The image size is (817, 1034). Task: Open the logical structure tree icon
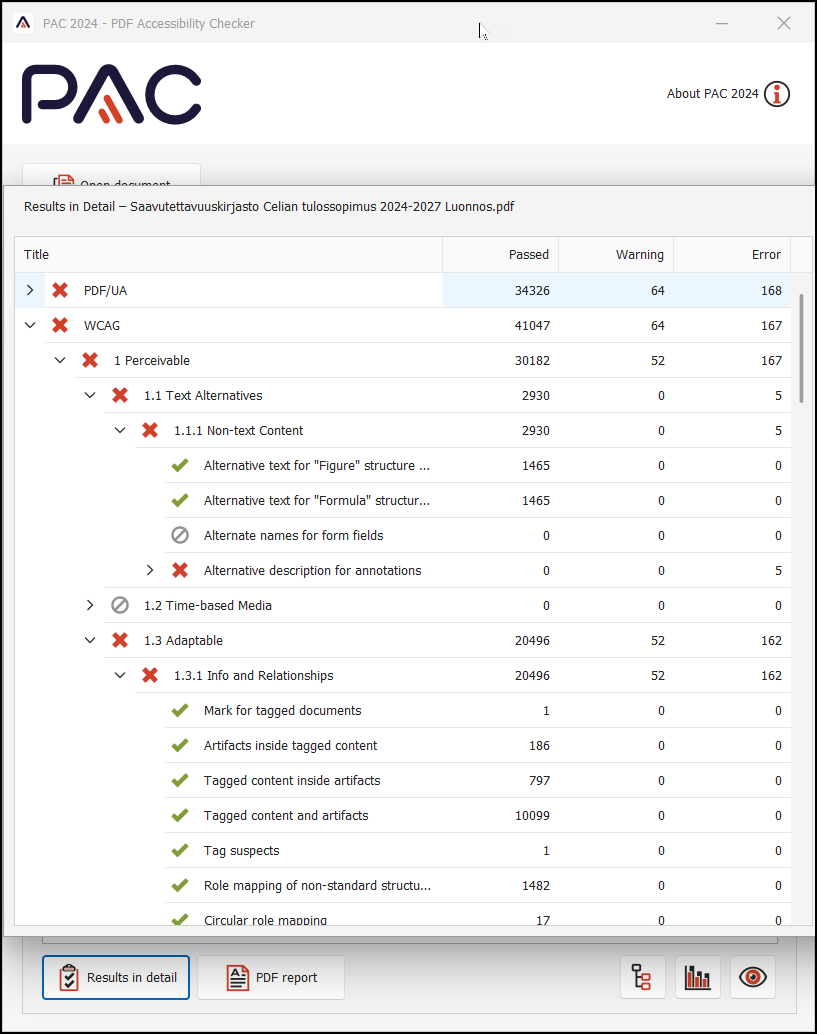642,978
